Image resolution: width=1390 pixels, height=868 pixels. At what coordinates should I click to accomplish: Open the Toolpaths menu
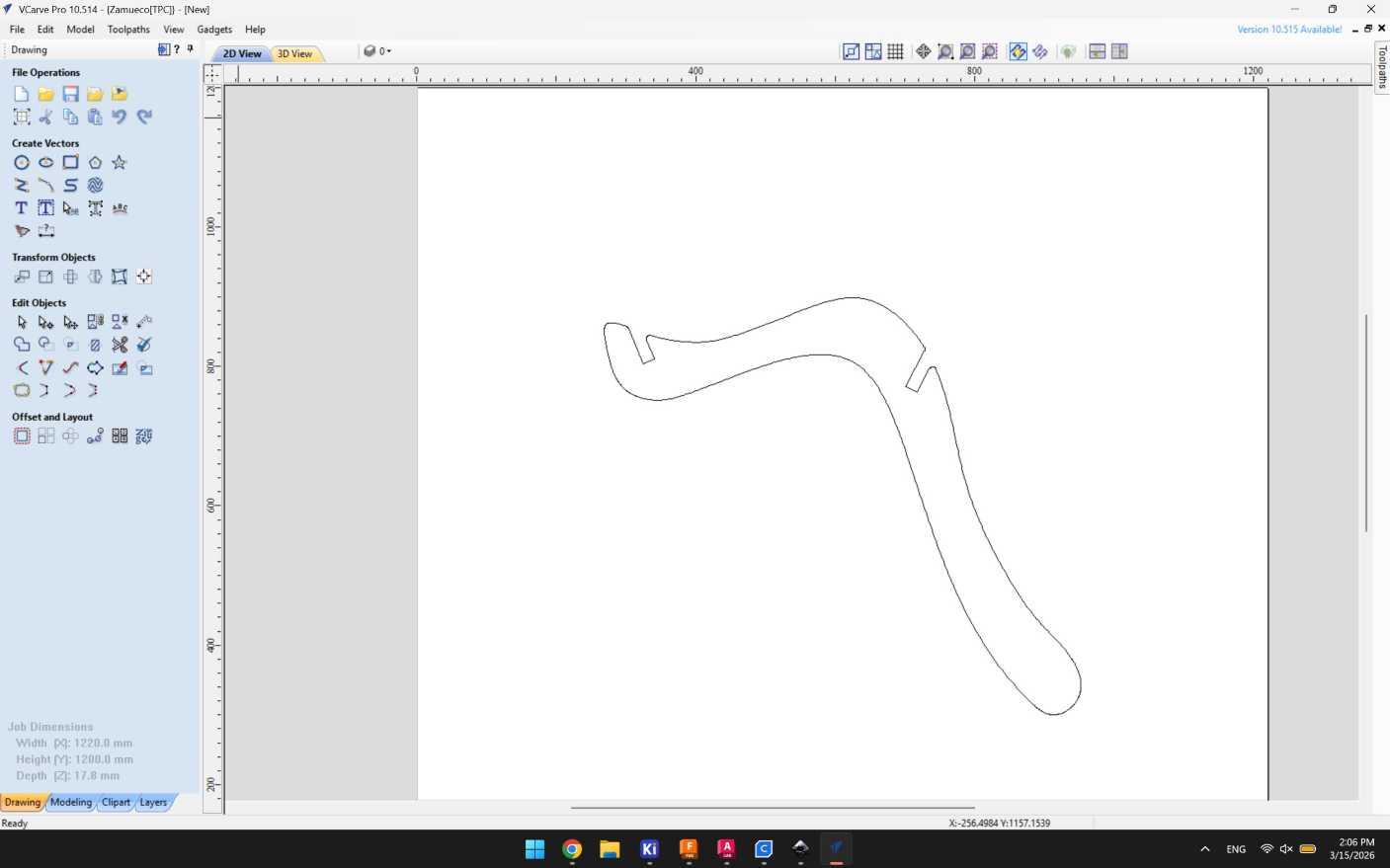pos(128,30)
